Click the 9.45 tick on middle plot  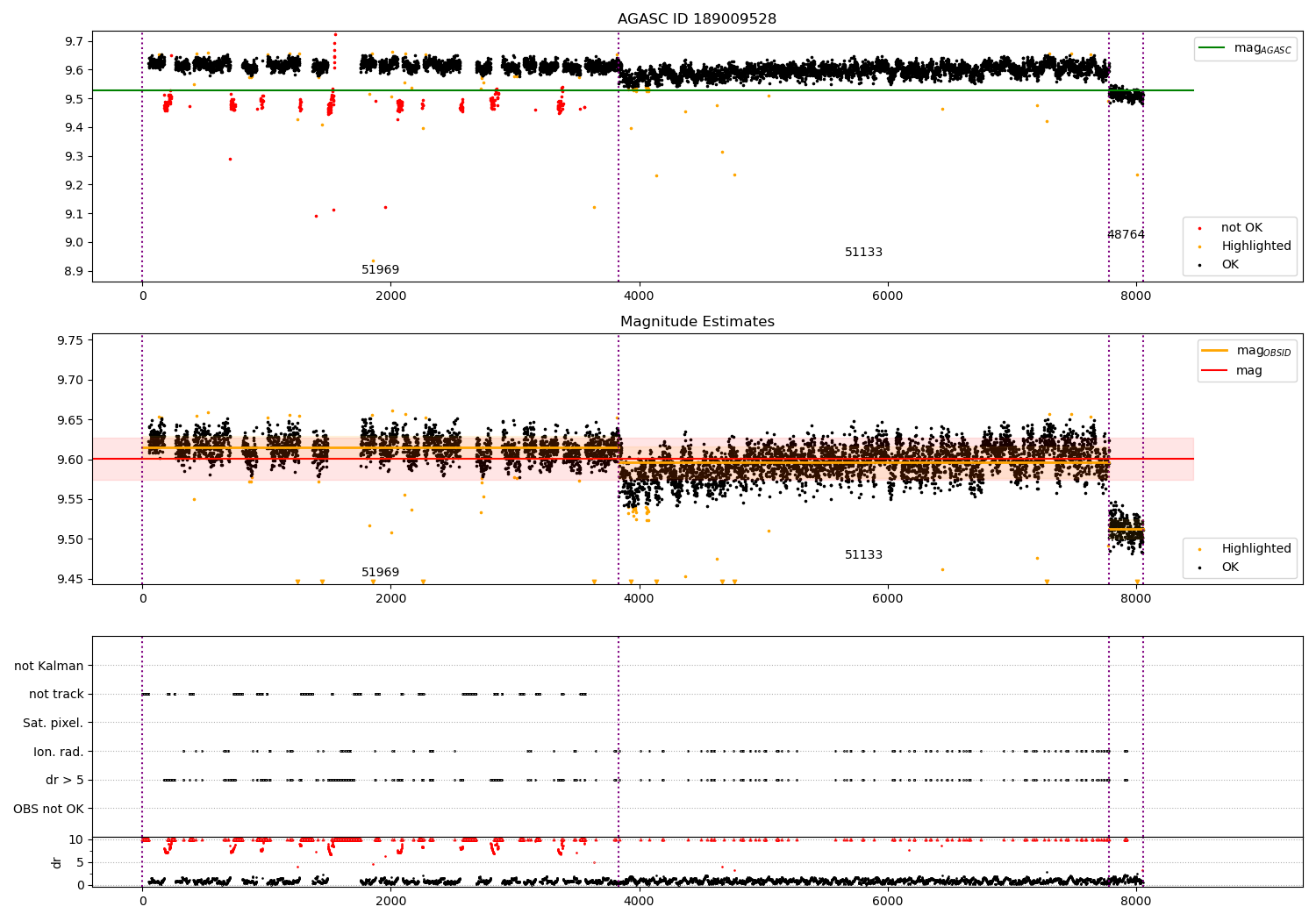pyautogui.click(x=71, y=580)
